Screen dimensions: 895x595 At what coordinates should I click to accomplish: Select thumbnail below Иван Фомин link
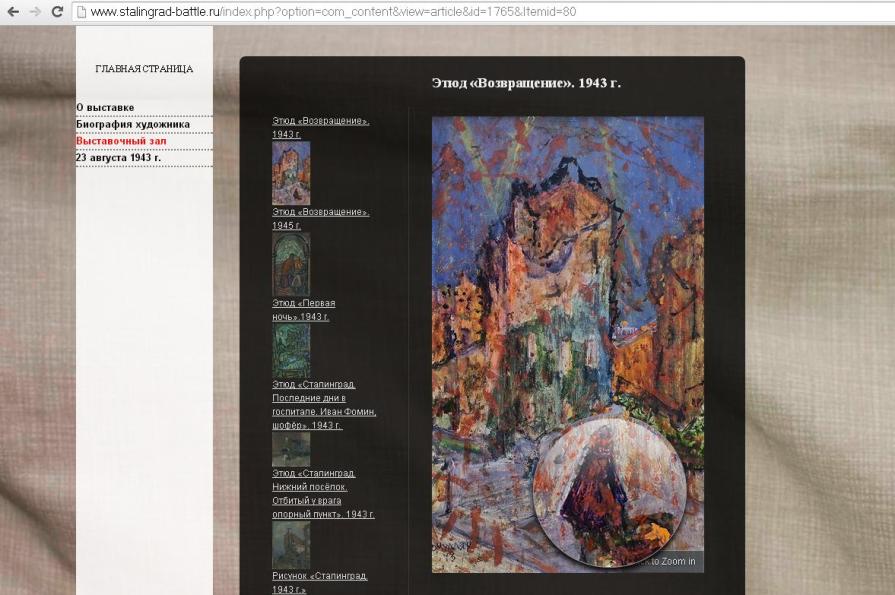[291, 449]
